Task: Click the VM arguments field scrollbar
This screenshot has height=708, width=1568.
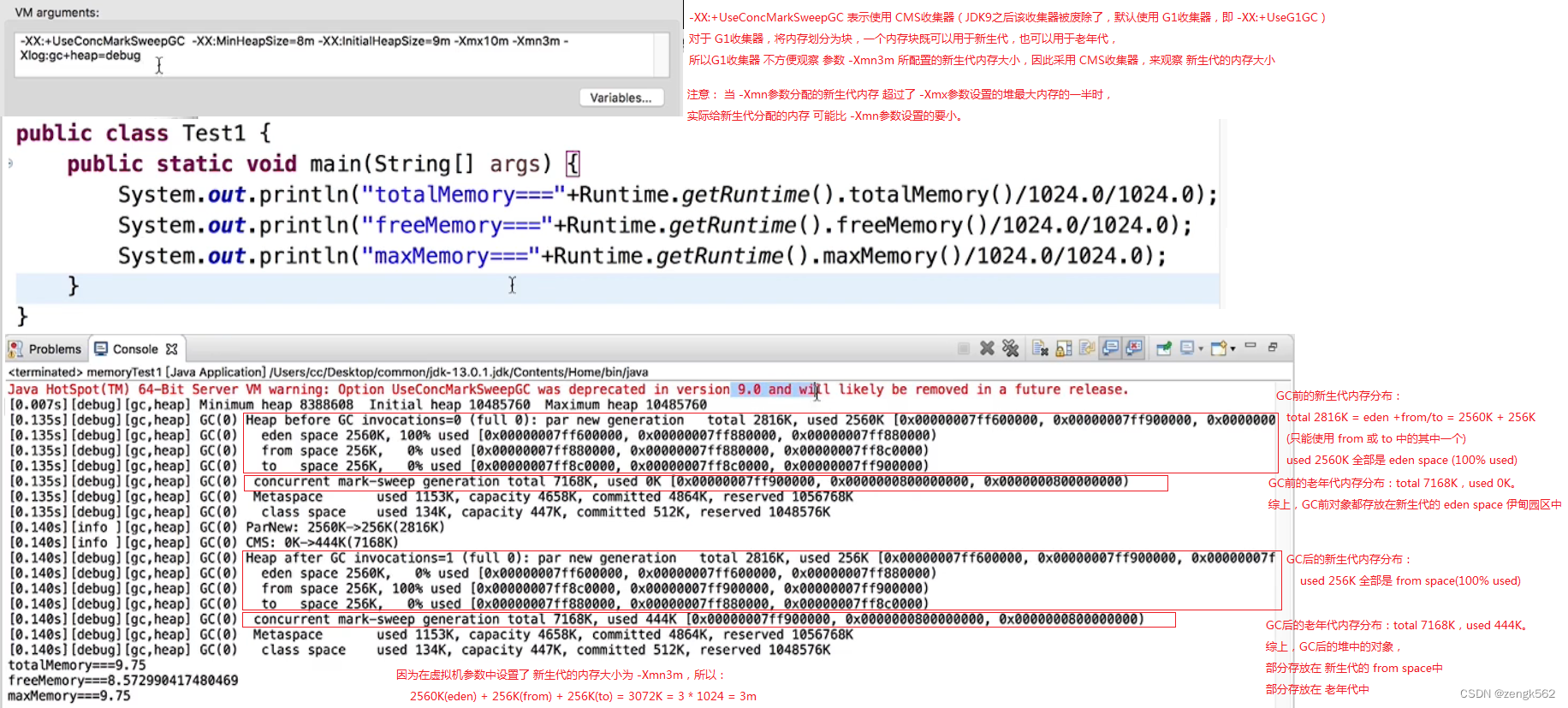Action: [x=662, y=55]
